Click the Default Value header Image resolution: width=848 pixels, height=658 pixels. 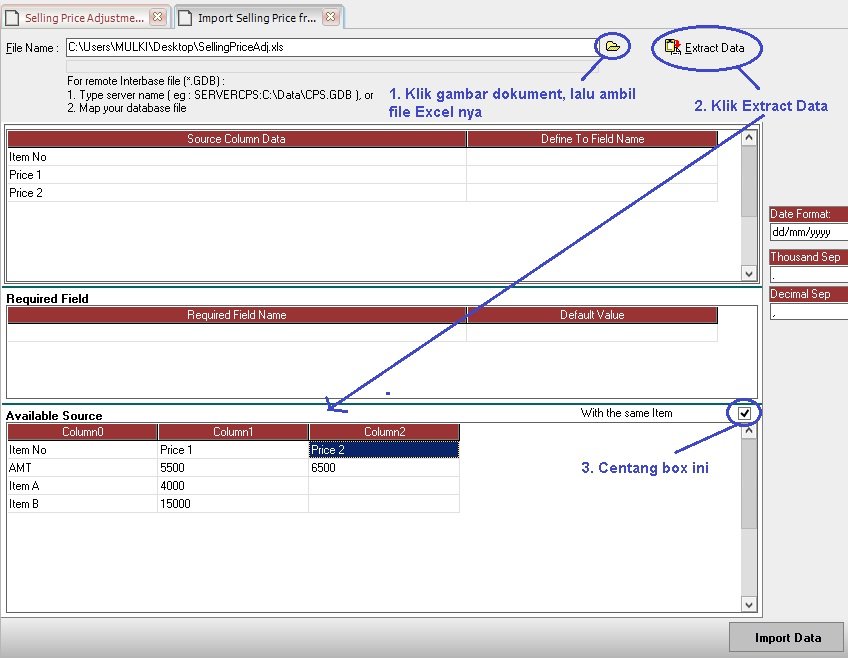click(x=592, y=315)
